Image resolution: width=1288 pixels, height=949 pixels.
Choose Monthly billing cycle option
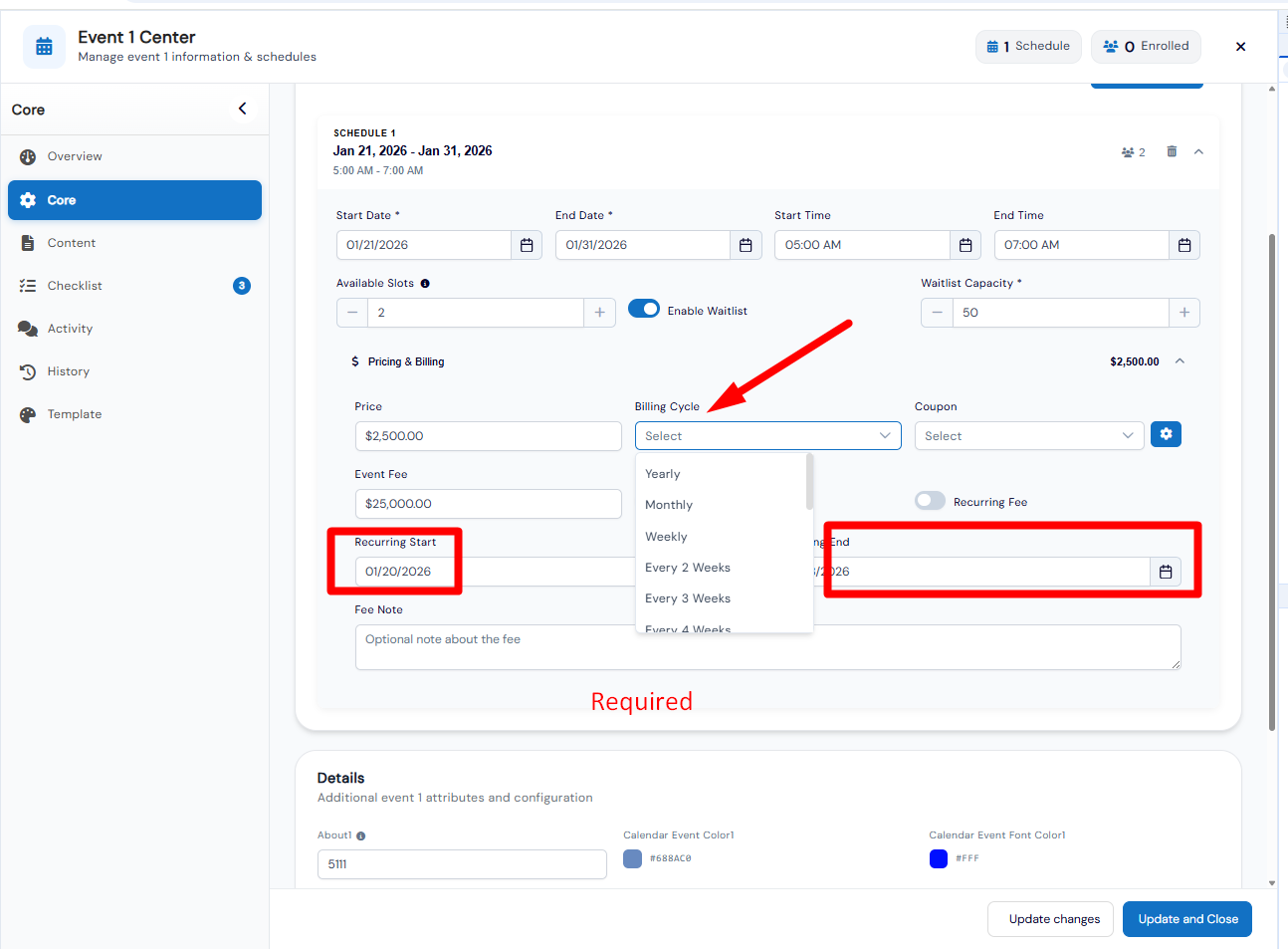click(x=721, y=505)
